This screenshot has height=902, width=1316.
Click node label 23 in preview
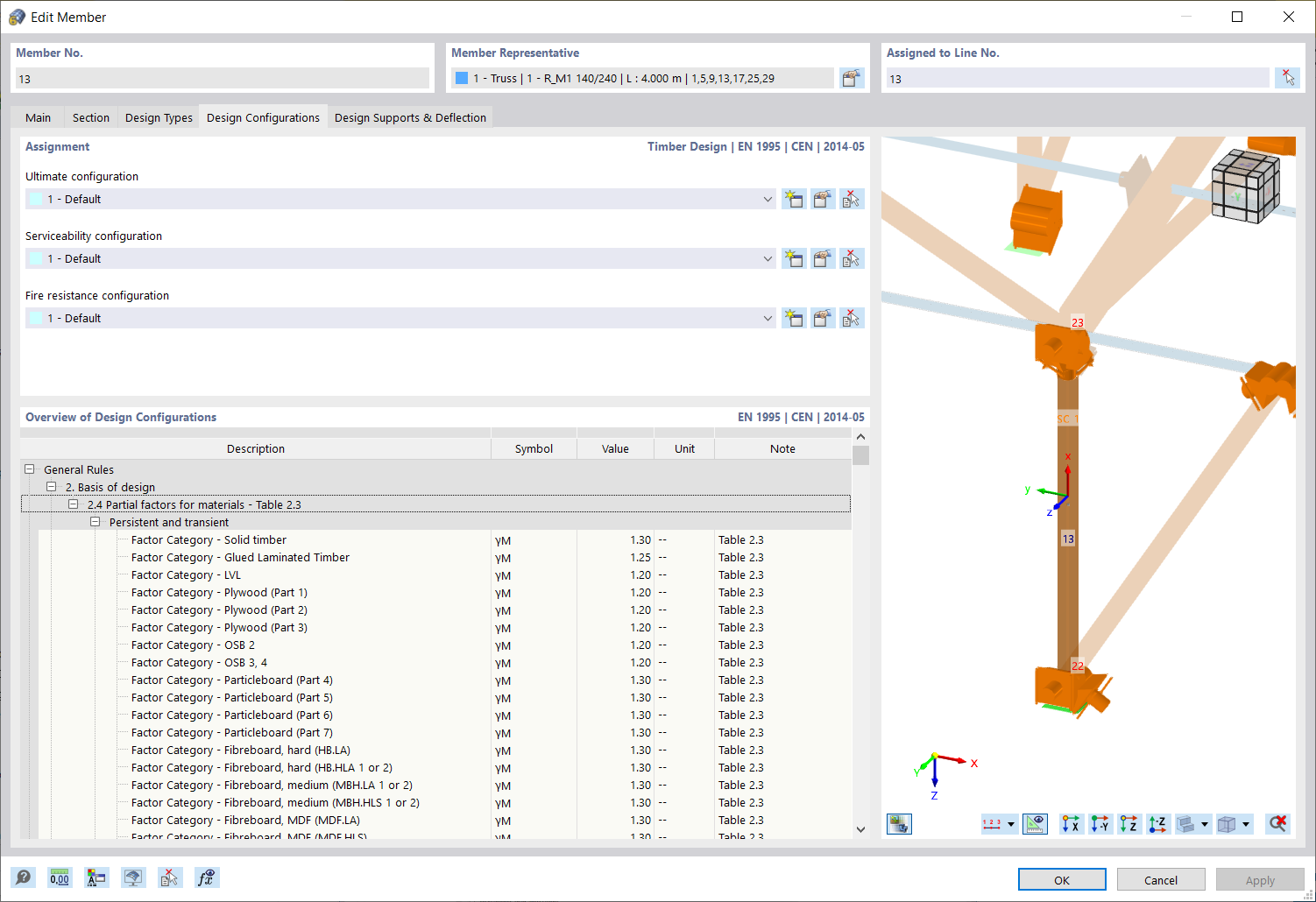pos(1078,322)
